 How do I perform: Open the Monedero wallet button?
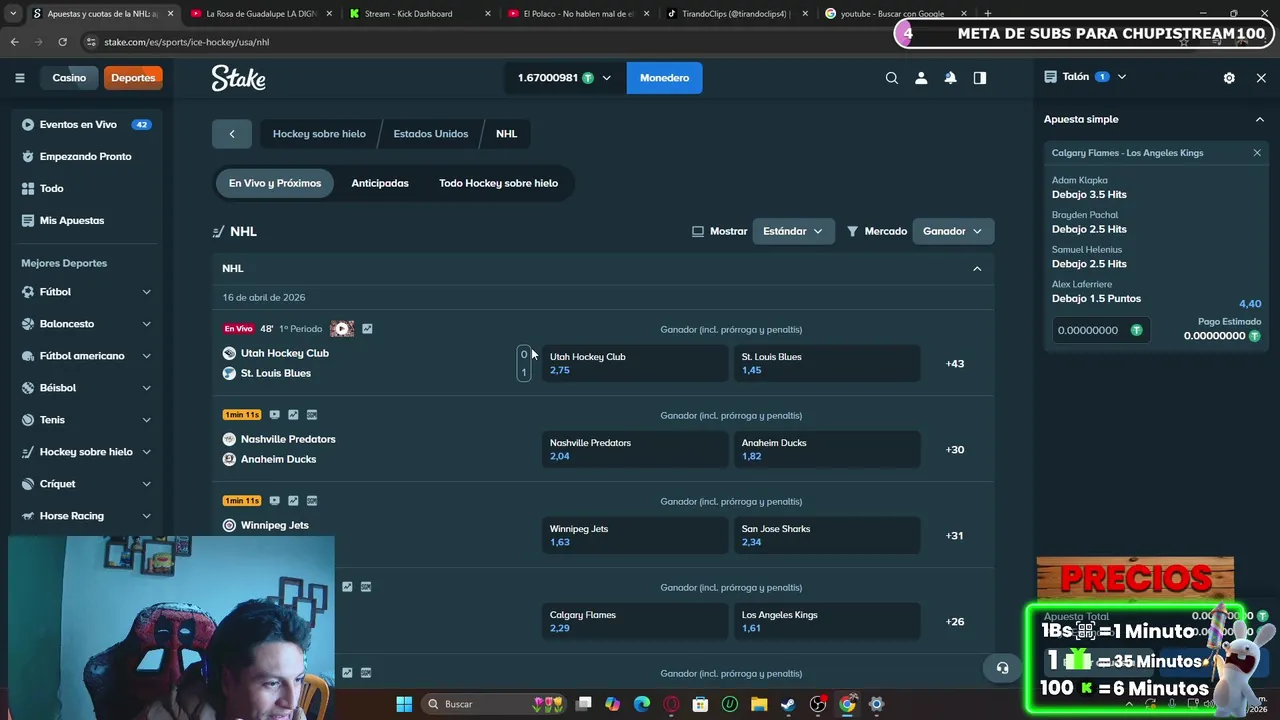(x=664, y=78)
